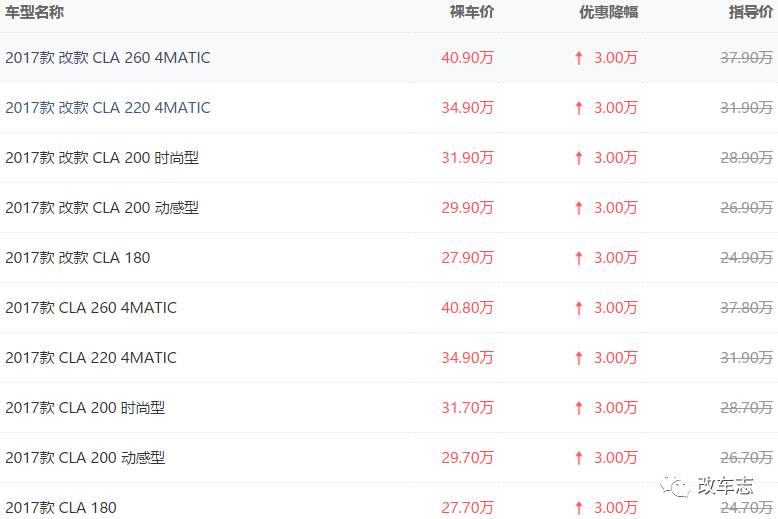Select the 29.90万 bare car price
This screenshot has width=778, height=519.
(467, 208)
